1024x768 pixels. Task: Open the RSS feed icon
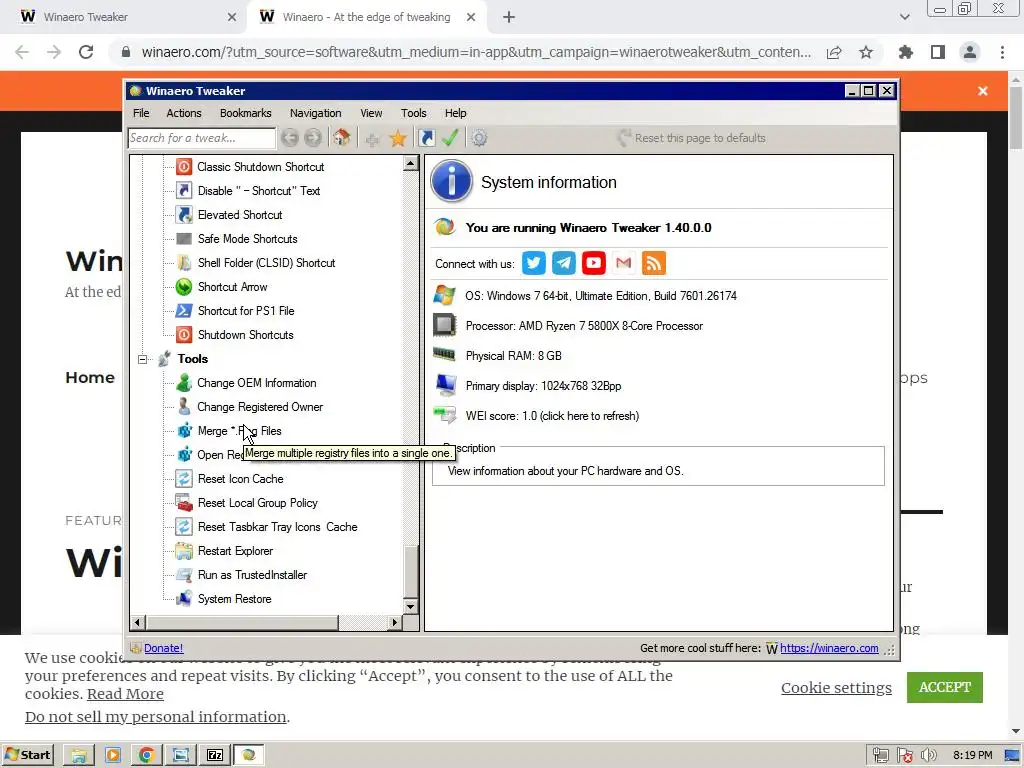(x=654, y=263)
